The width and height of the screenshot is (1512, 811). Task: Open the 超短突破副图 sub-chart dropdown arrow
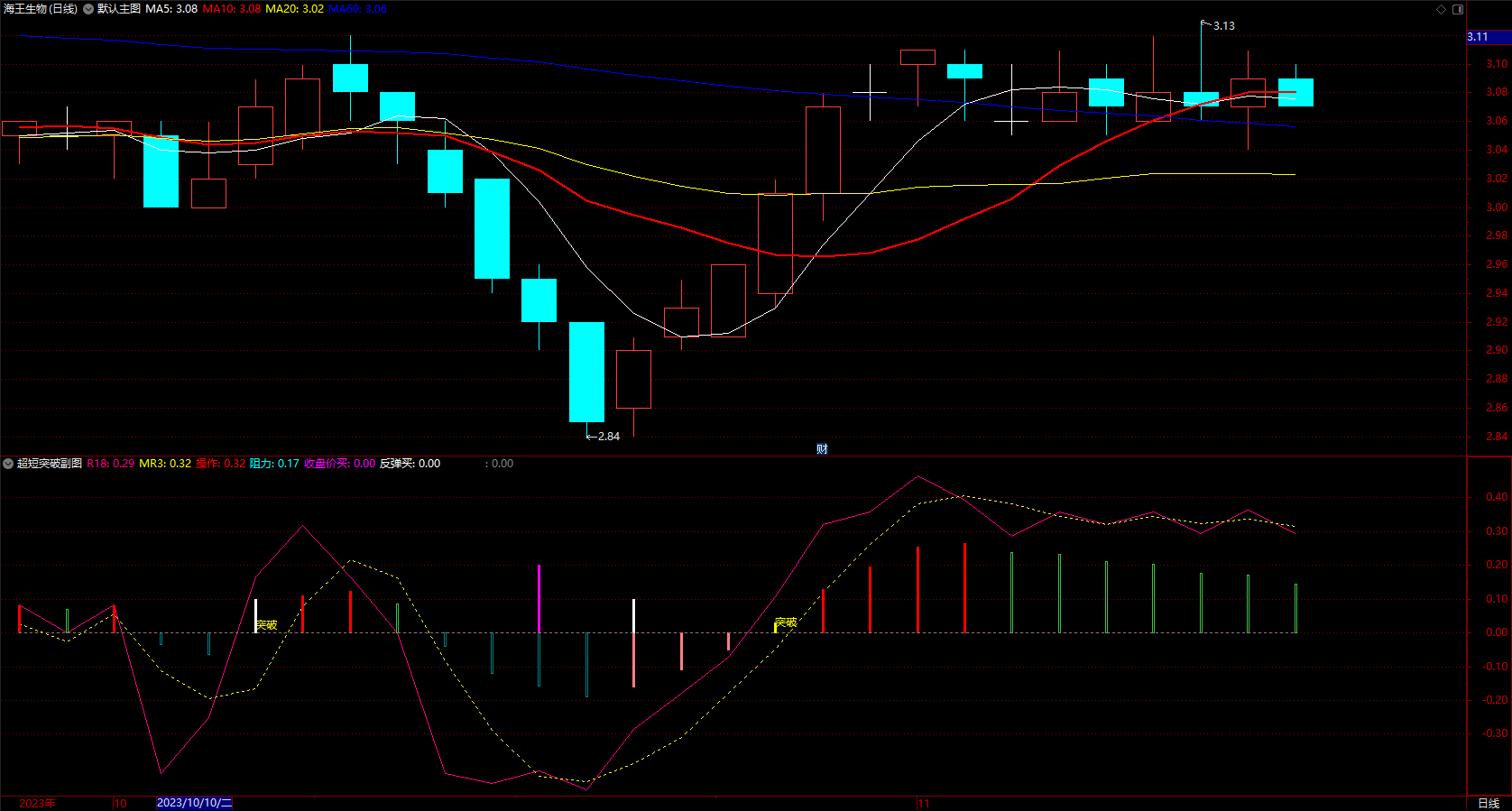point(8,464)
